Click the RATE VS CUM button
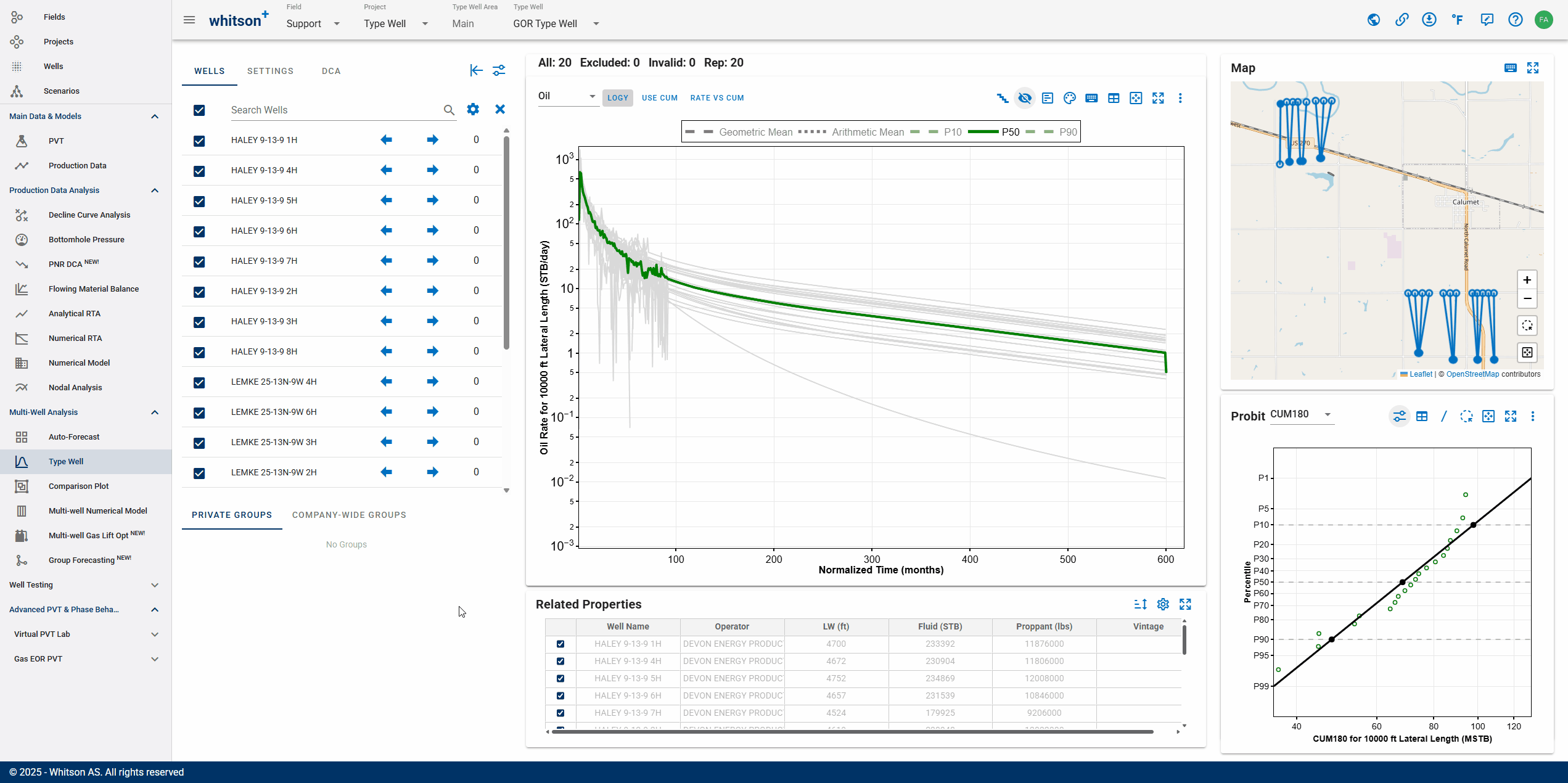The image size is (1568, 783). (x=717, y=97)
